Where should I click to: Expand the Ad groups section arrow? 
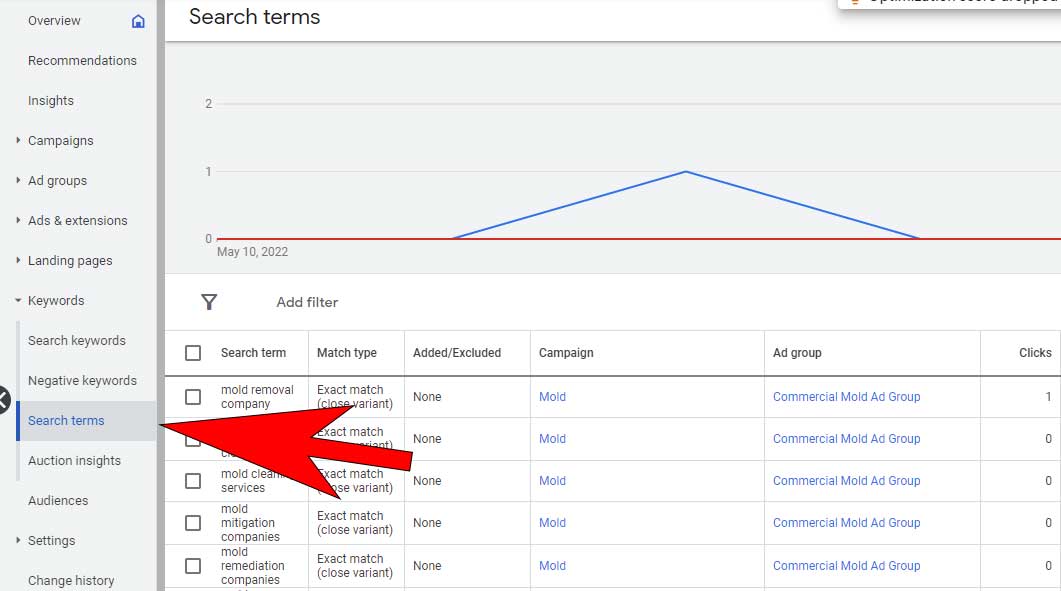[18, 181]
